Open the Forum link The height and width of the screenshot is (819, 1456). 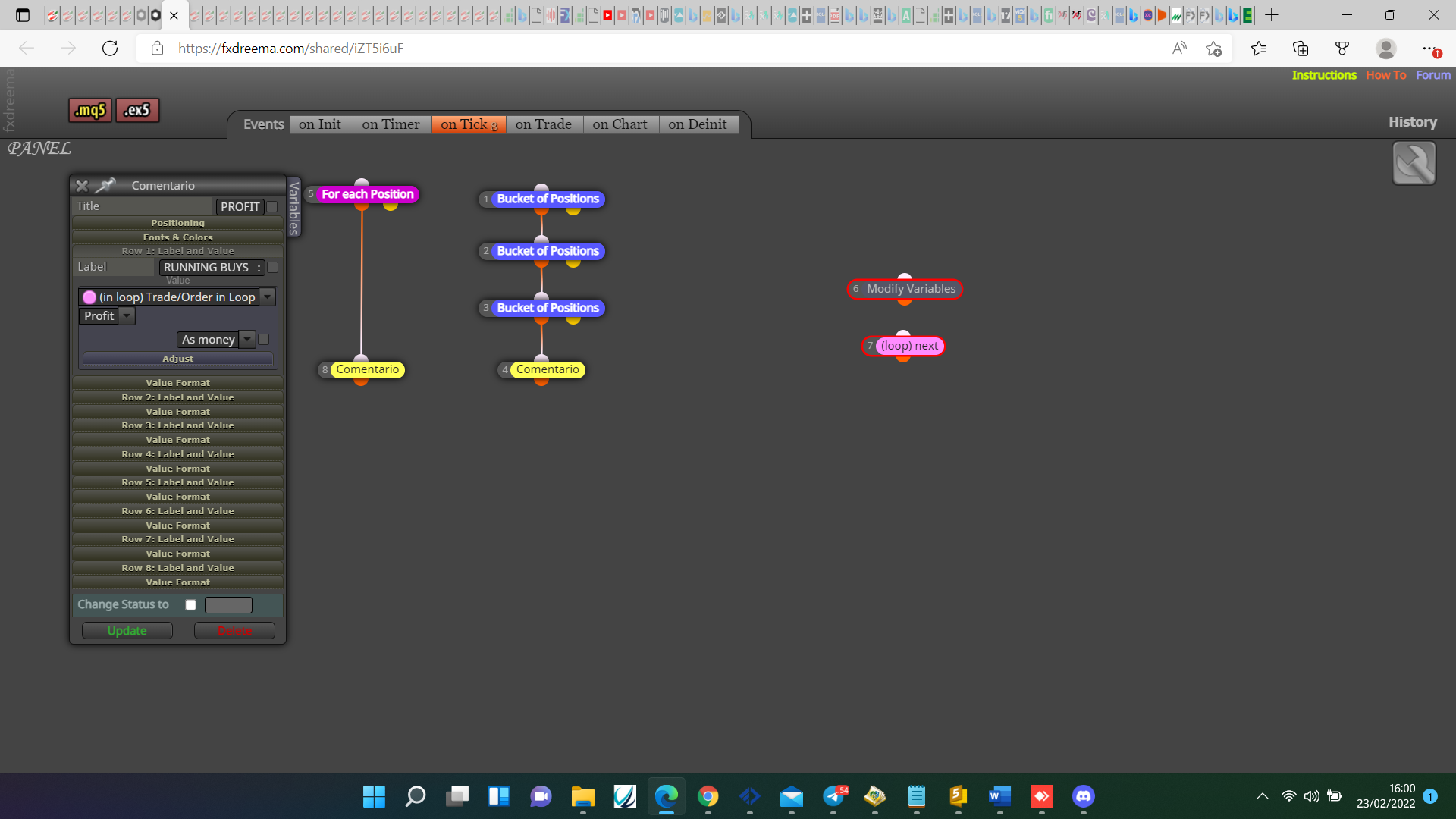[1433, 75]
